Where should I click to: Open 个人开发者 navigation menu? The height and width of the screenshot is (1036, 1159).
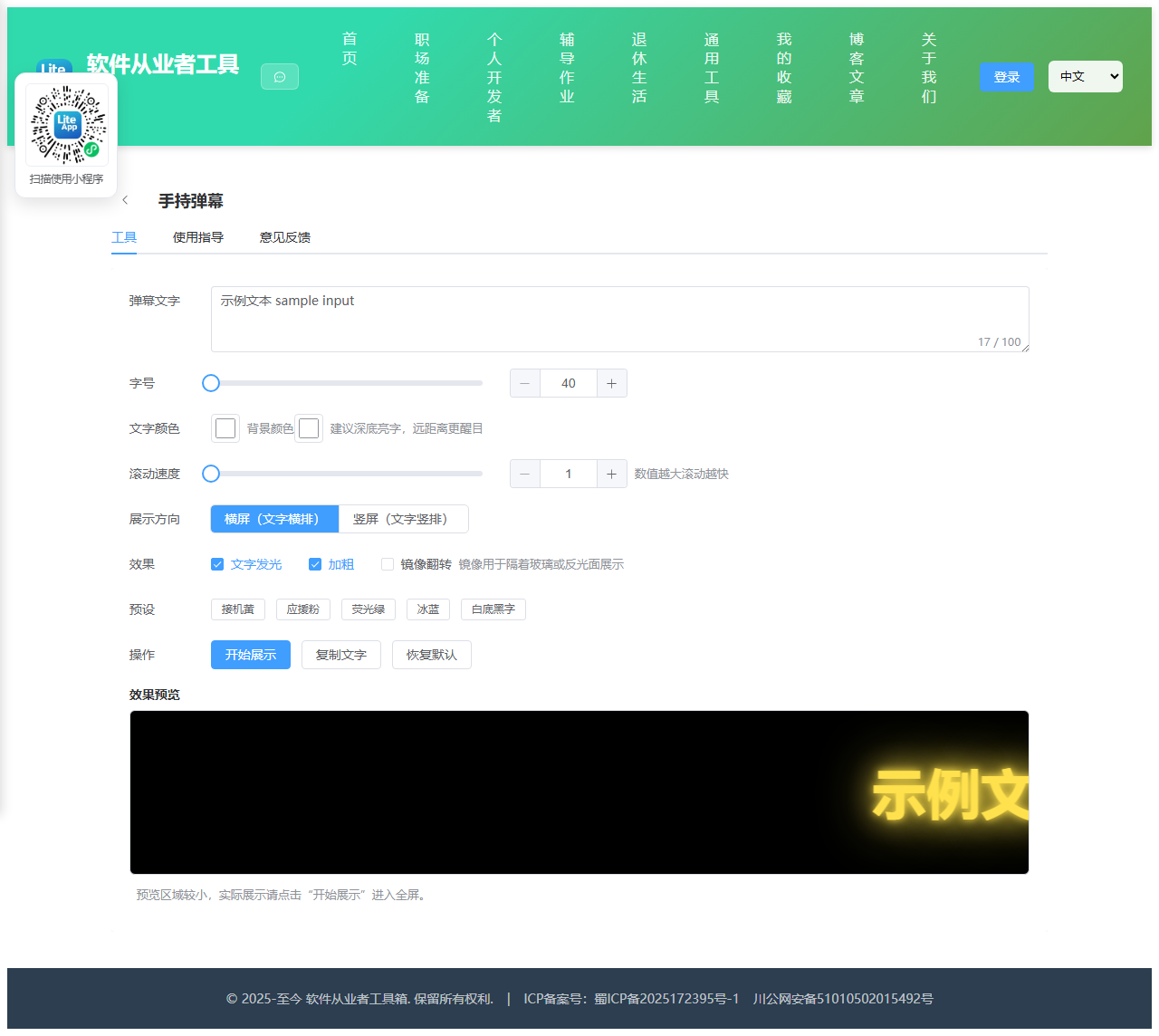point(494,77)
